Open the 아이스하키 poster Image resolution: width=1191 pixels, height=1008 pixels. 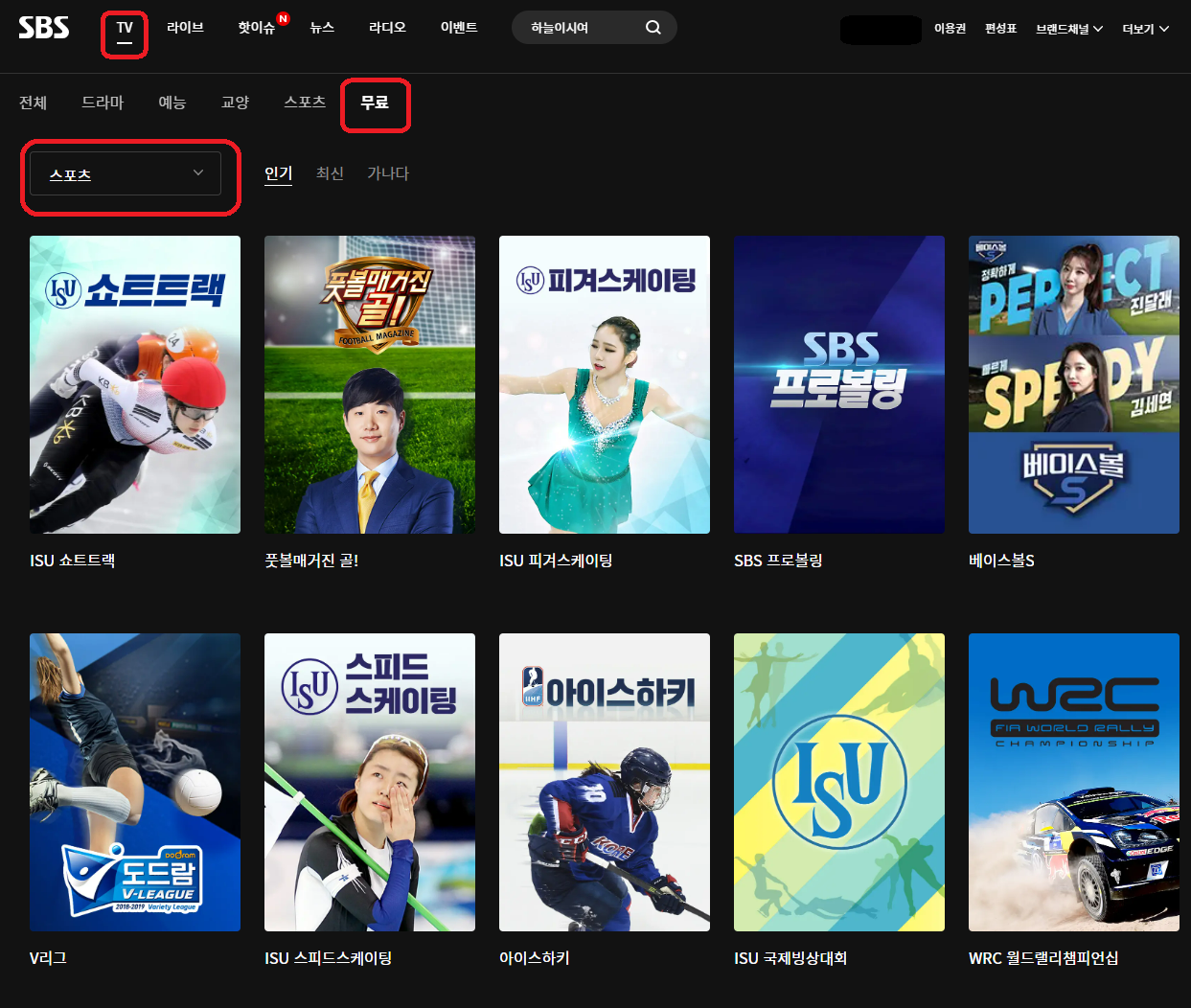click(x=605, y=782)
